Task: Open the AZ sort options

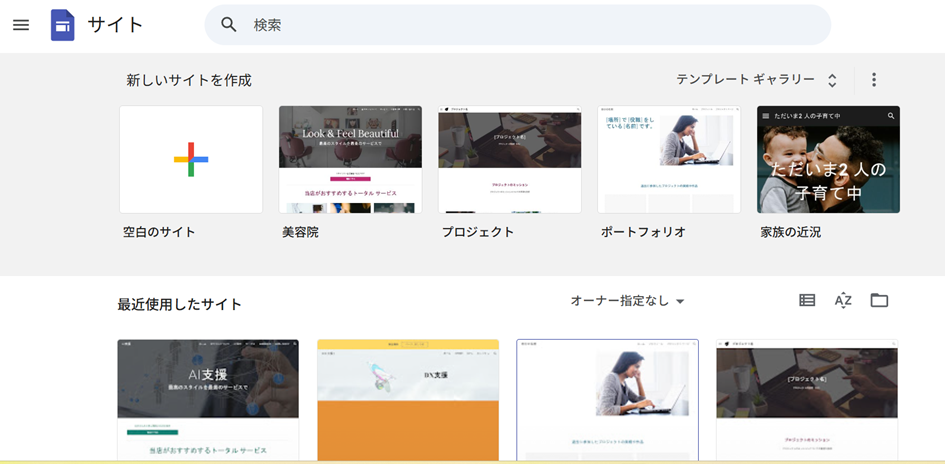Action: pos(843,300)
